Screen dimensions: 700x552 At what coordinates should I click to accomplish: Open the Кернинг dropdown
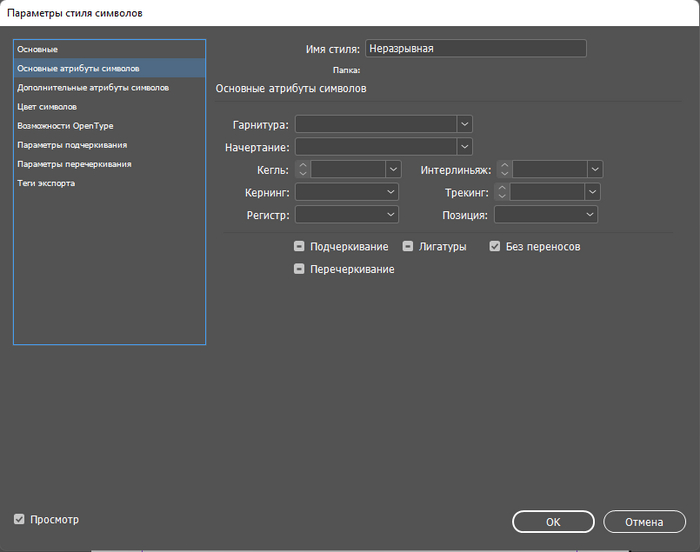coord(391,192)
